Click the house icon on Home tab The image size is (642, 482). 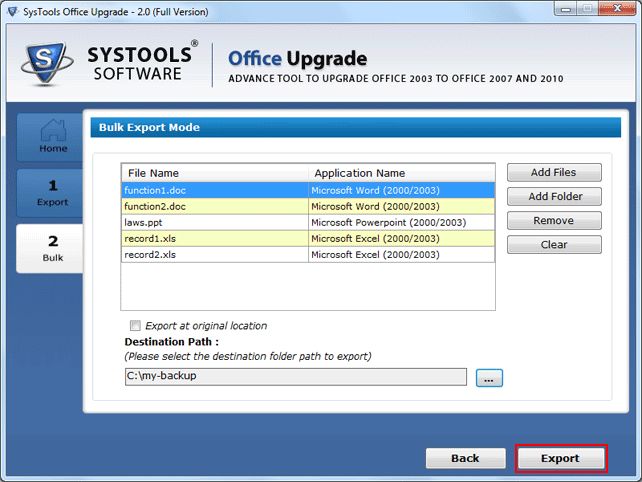click(53, 130)
